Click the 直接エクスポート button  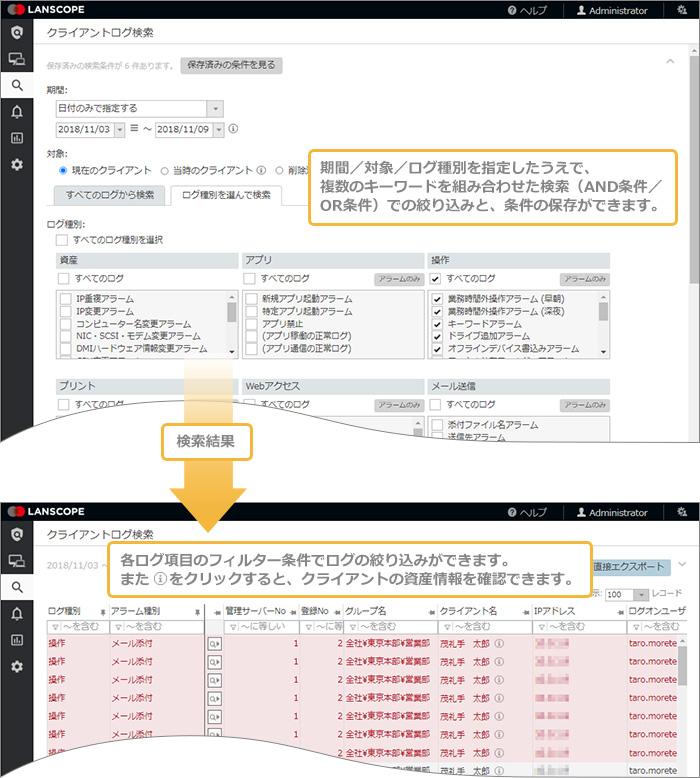[630, 567]
